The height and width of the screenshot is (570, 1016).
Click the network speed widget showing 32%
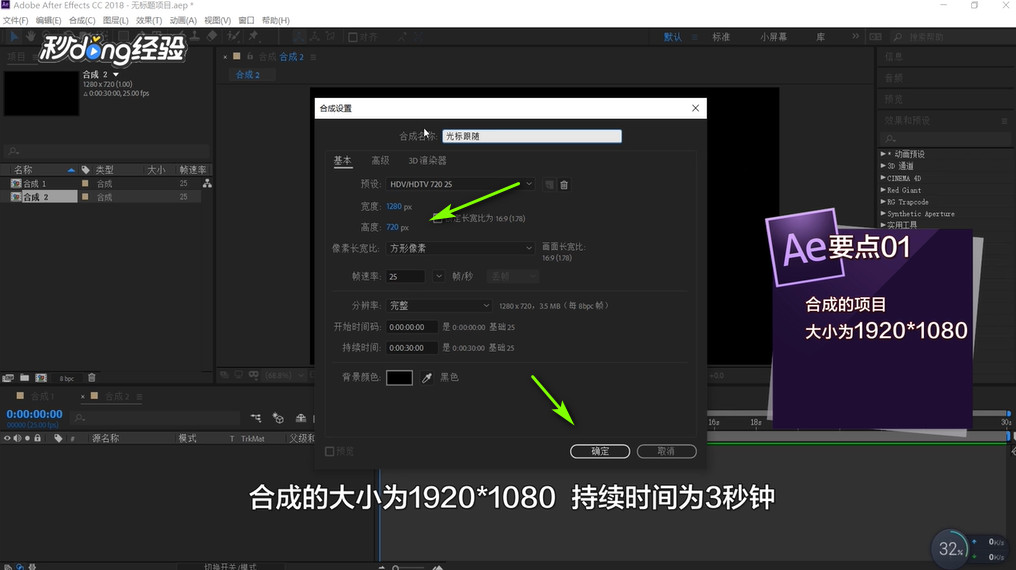tap(950, 549)
